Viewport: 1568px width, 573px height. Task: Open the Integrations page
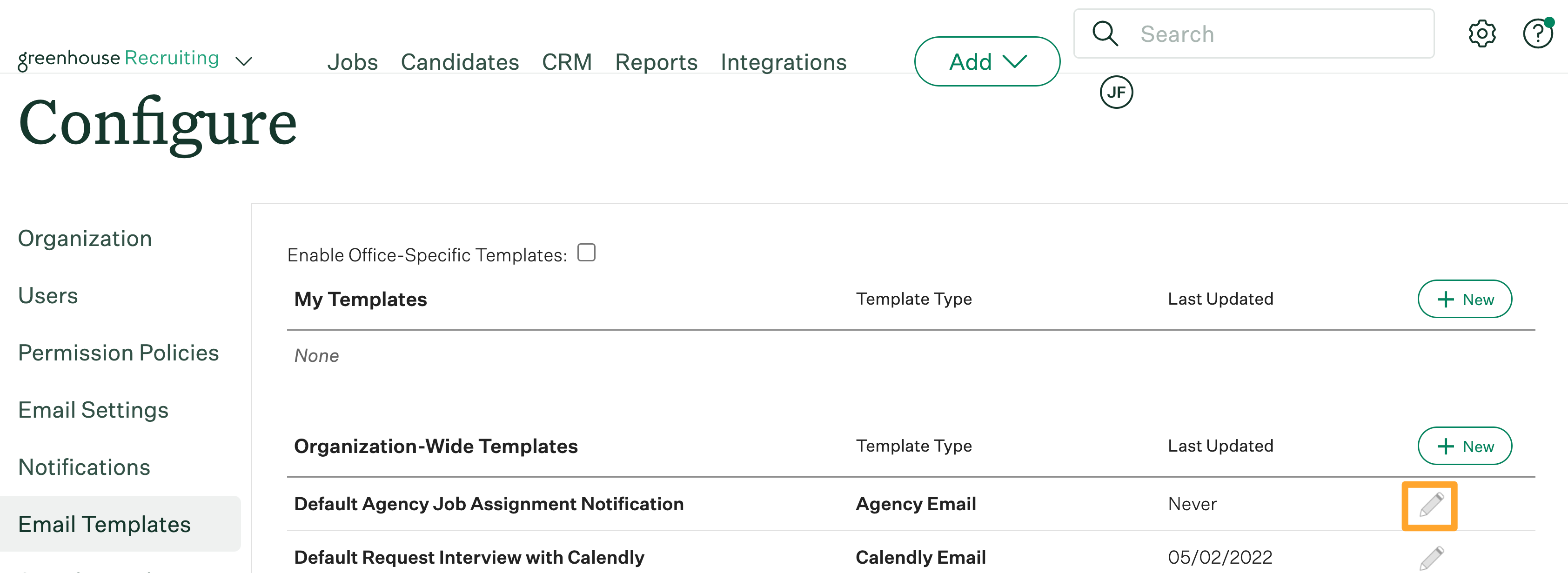tap(784, 61)
